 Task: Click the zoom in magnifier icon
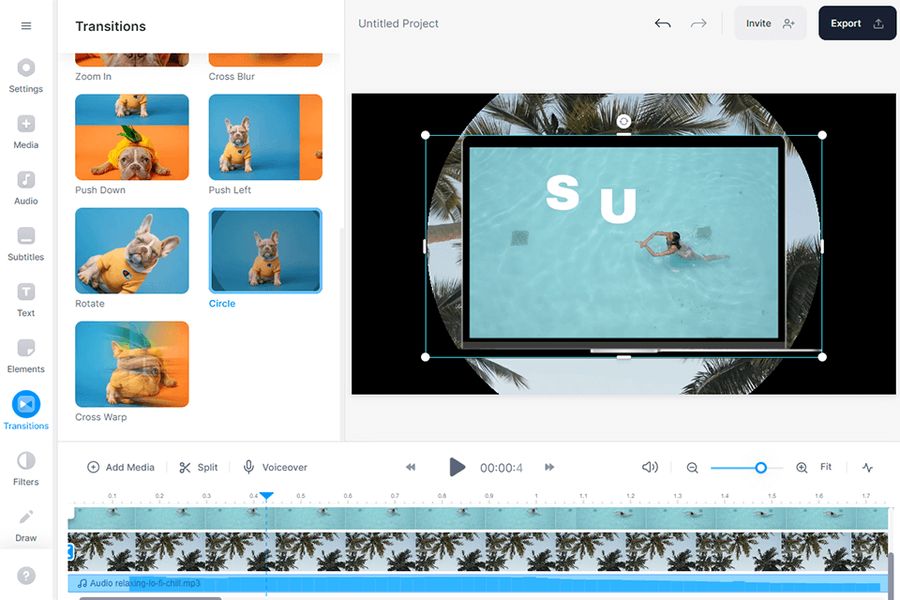tap(801, 467)
